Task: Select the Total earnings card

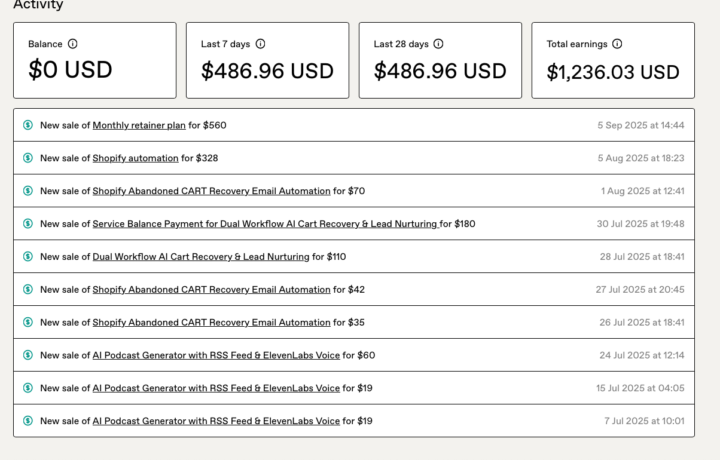Action: (612, 60)
